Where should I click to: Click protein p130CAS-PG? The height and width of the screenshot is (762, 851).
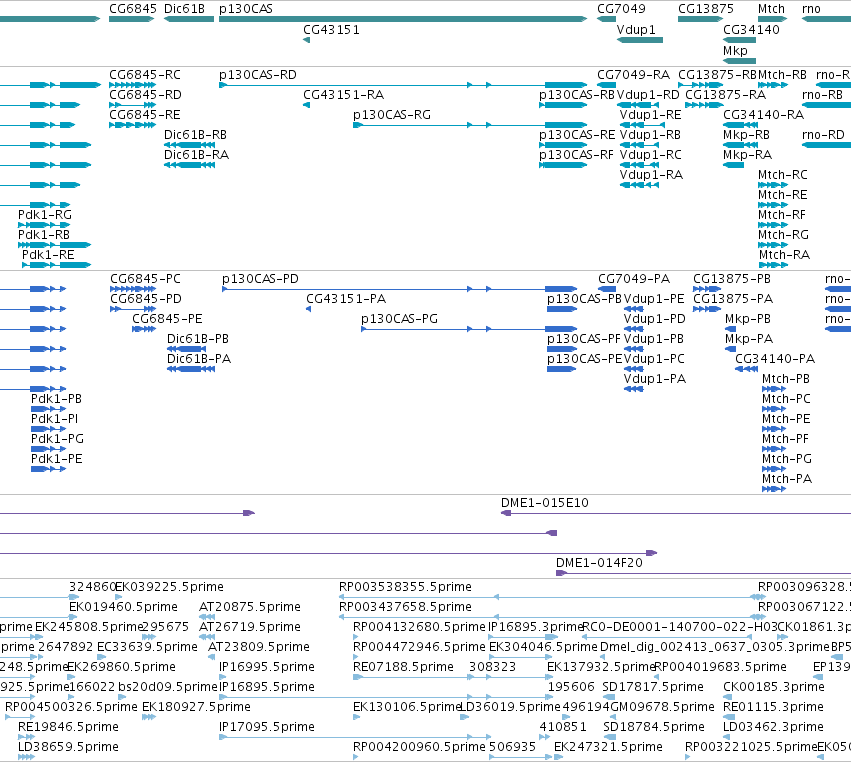[x=469, y=329]
